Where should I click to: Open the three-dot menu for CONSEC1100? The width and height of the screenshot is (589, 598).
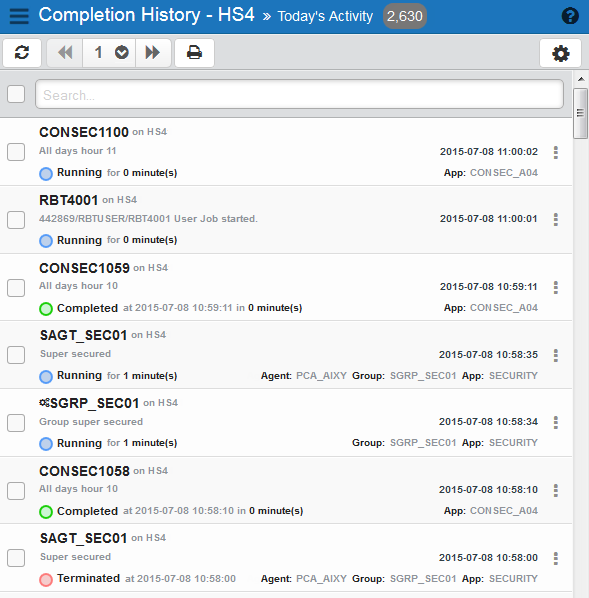click(x=556, y=152)
